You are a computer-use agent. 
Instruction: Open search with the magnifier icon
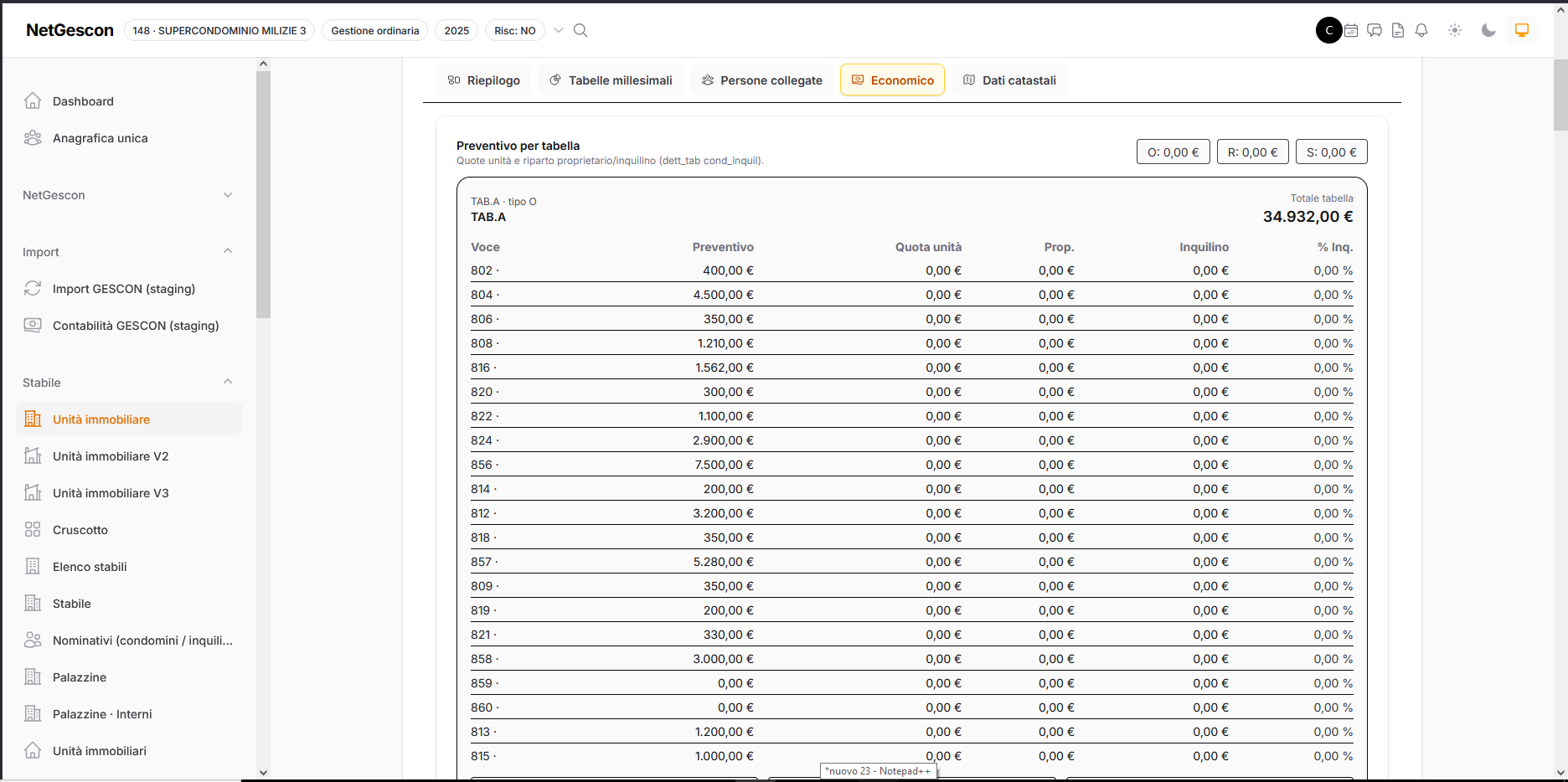click(x=580, y=30)
